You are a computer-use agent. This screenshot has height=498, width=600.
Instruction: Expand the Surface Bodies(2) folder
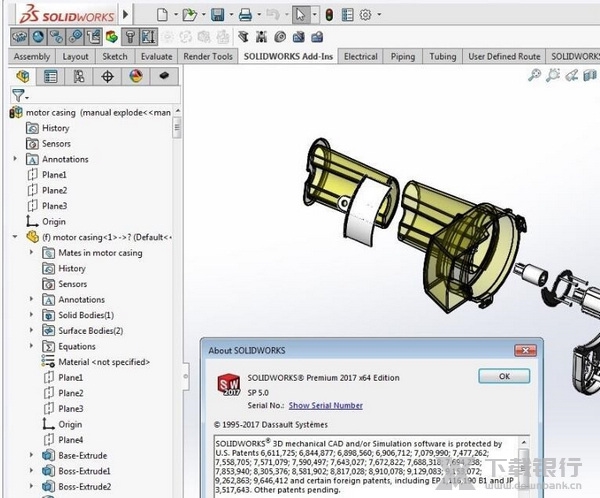coord(31,330)
